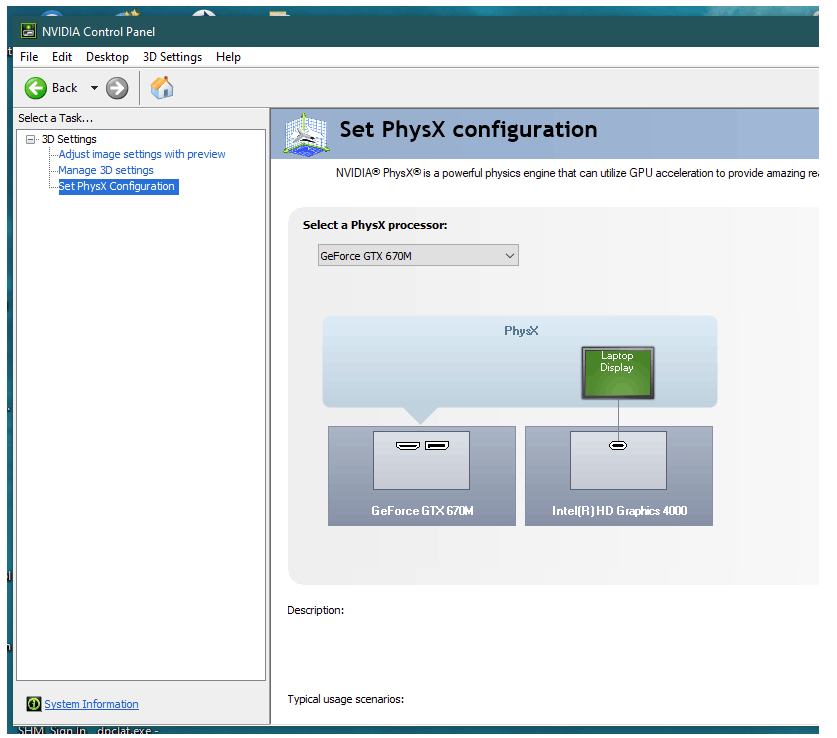This screenshot has height=738, width=837.
Task: Click the Description label
Action: point(315,610)
